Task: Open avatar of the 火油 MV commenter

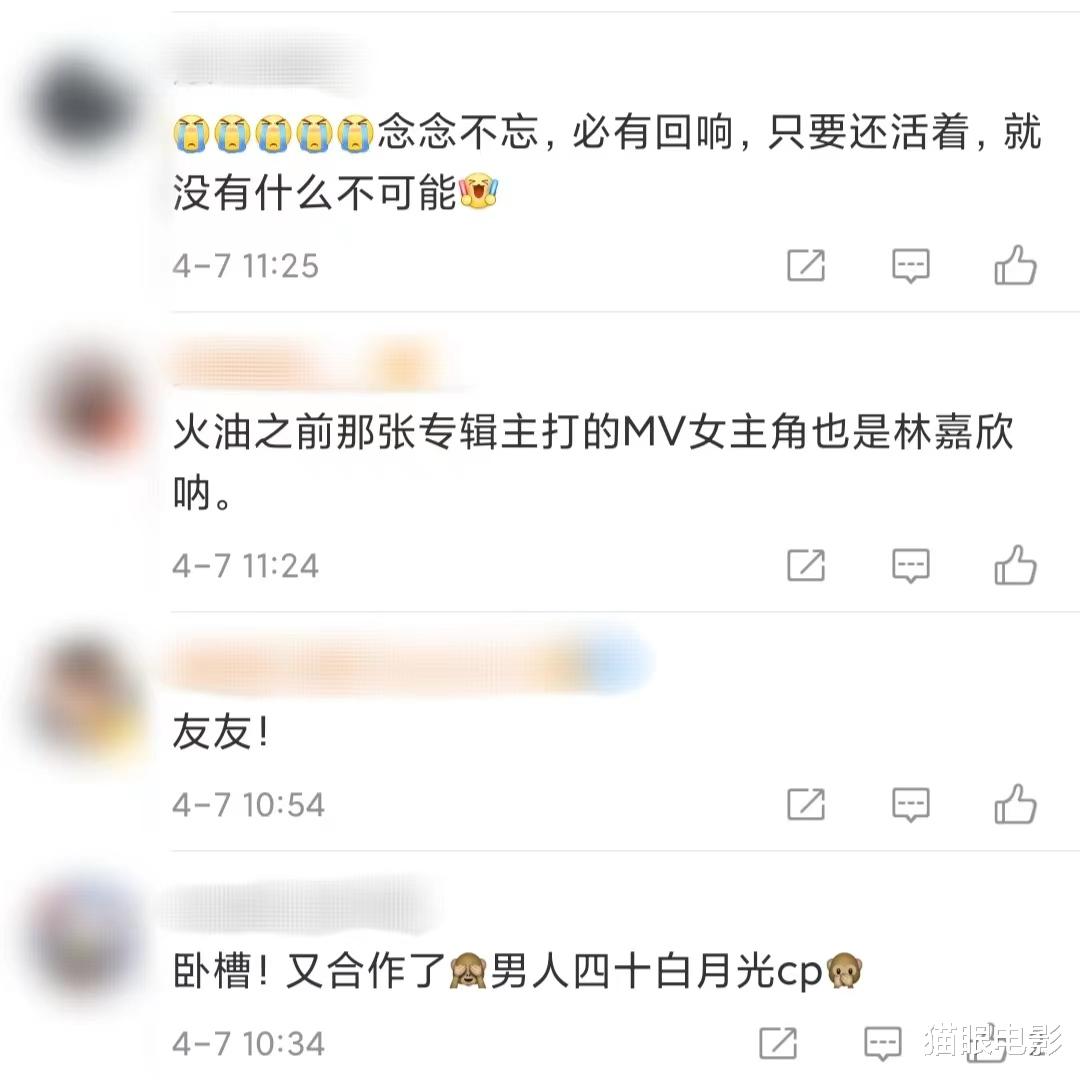Action: [88, 403]
